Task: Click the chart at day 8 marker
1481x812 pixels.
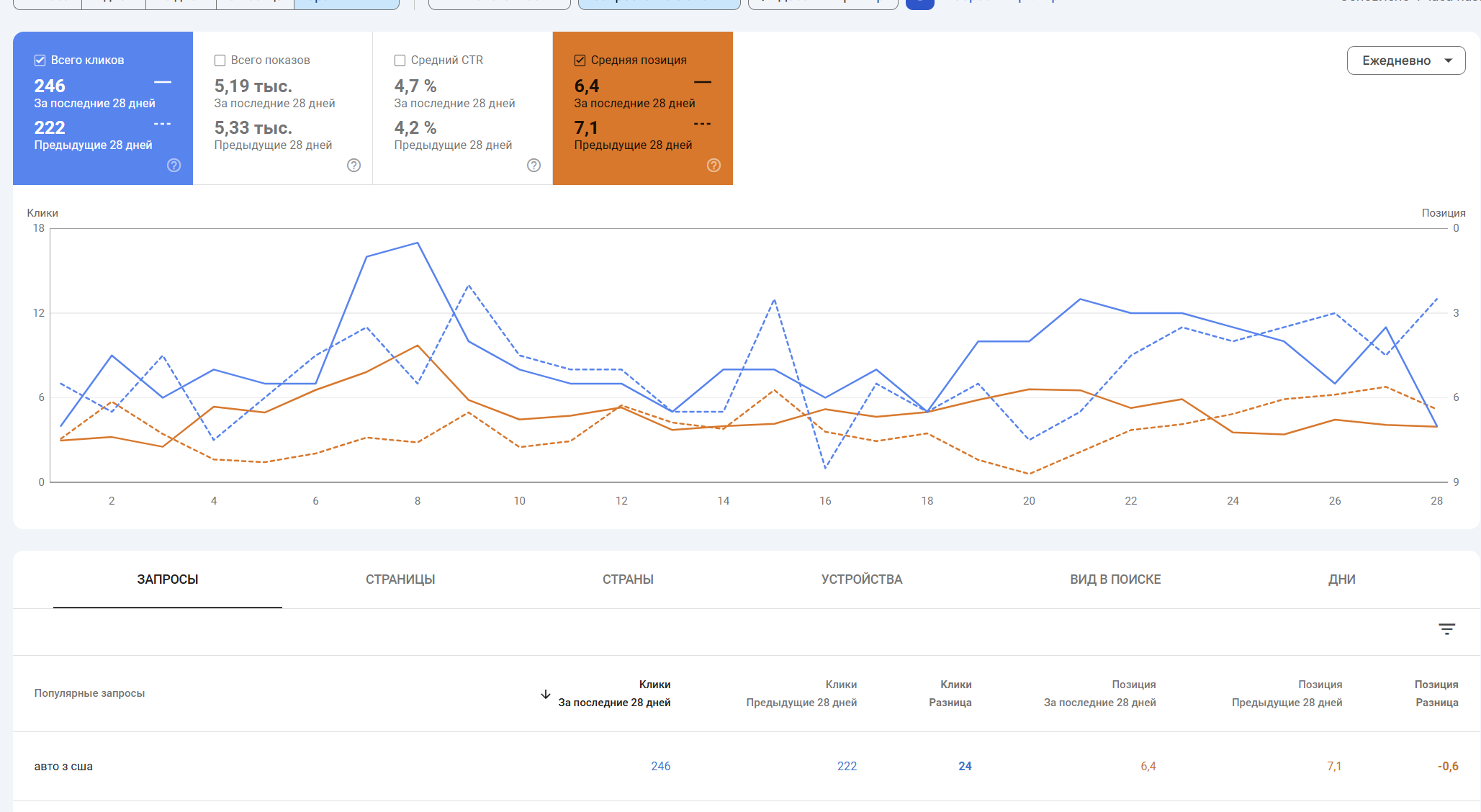Action: pyautogui.click(x=418, y=346)
